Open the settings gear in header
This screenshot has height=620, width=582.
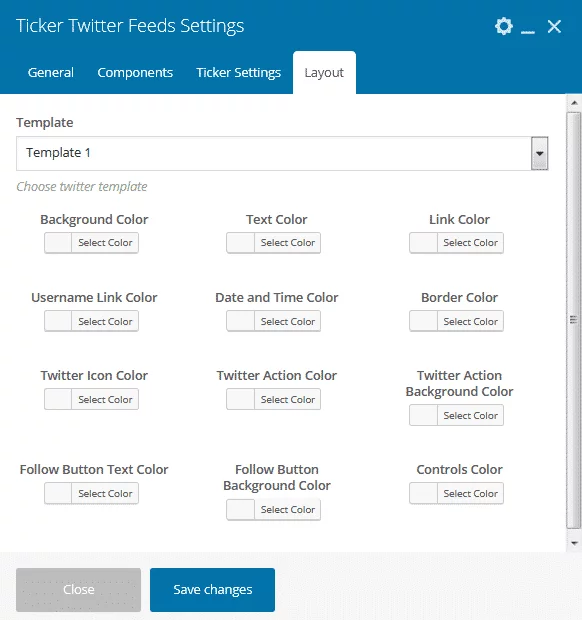pyautogui.click(x=504, y=26)
